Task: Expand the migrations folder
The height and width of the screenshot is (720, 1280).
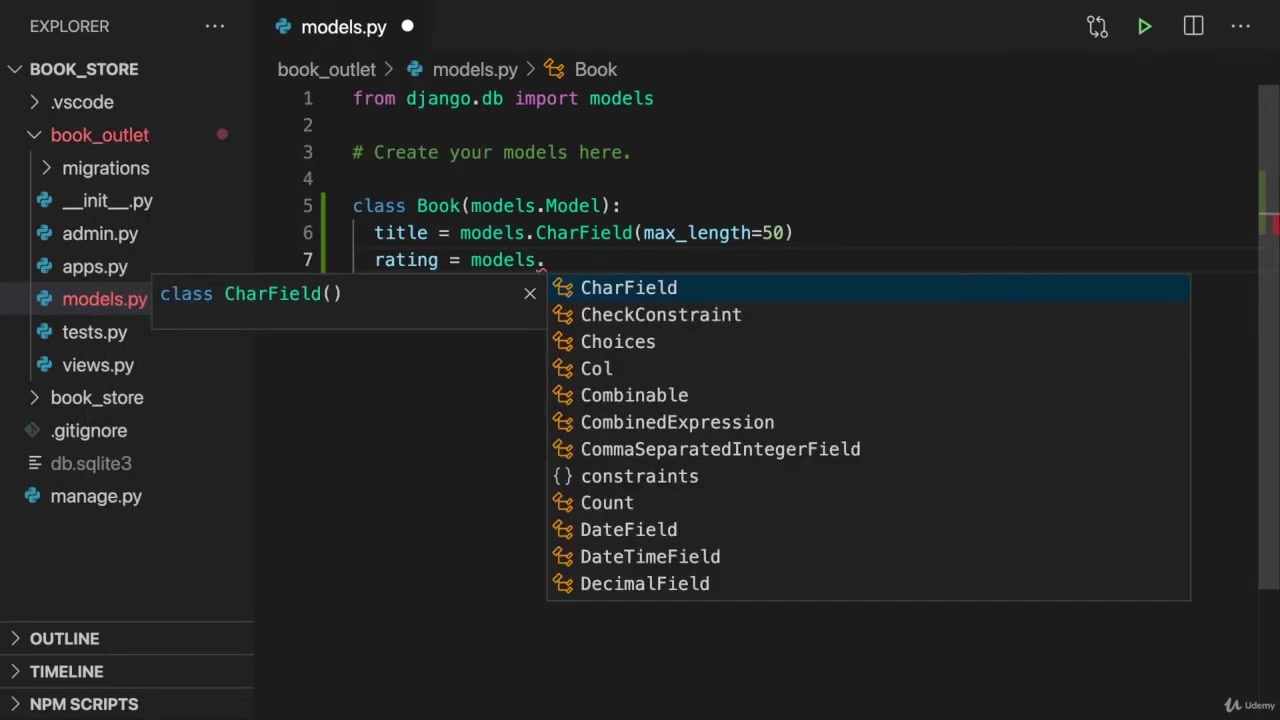Action: tap(46, 168)
